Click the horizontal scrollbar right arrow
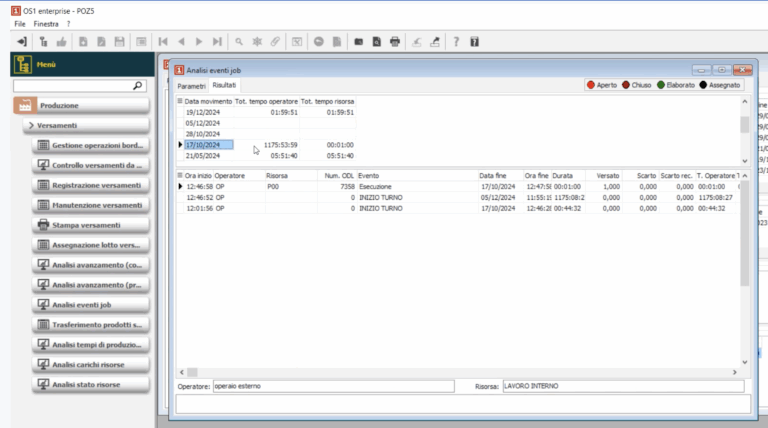Screen dimensions: 768x428 tap(734, 372)
